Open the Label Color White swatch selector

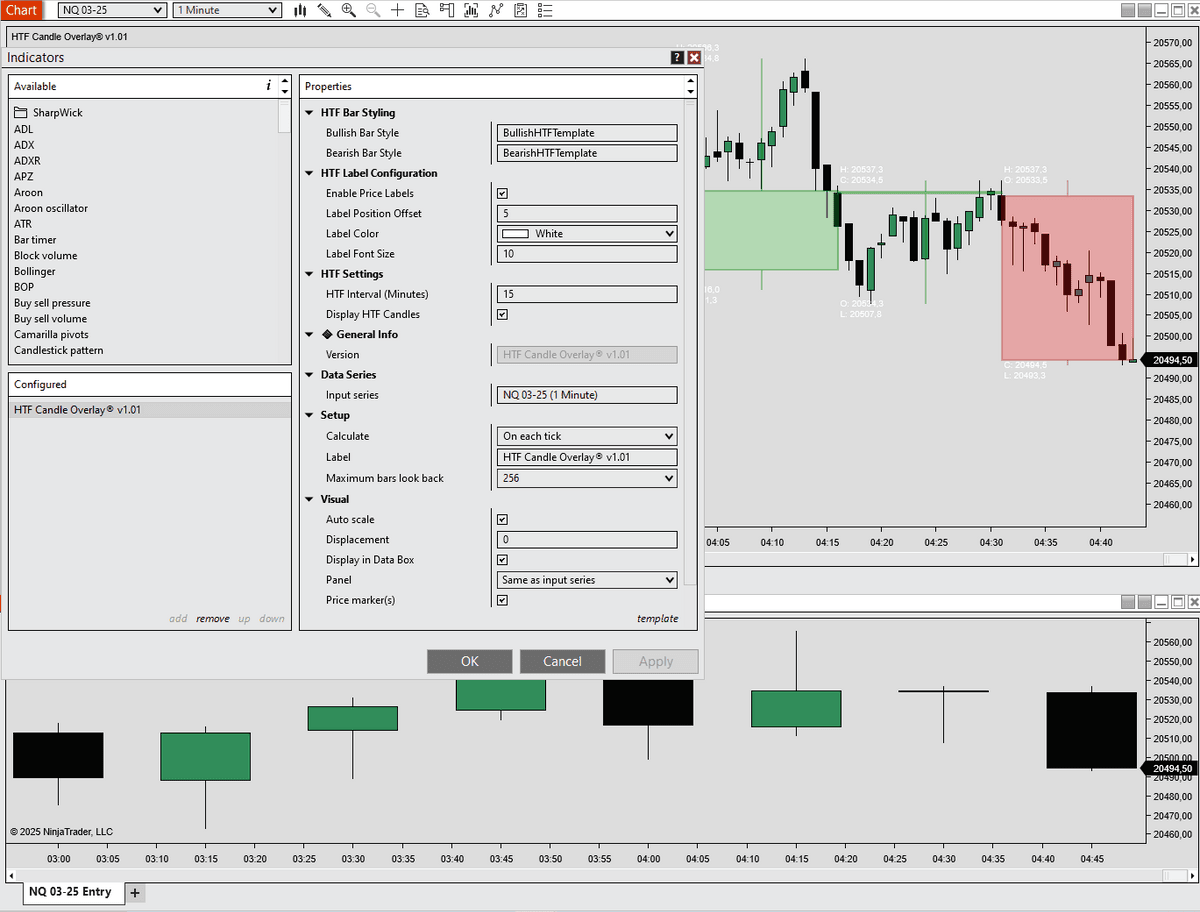click(x=587, y=234)
